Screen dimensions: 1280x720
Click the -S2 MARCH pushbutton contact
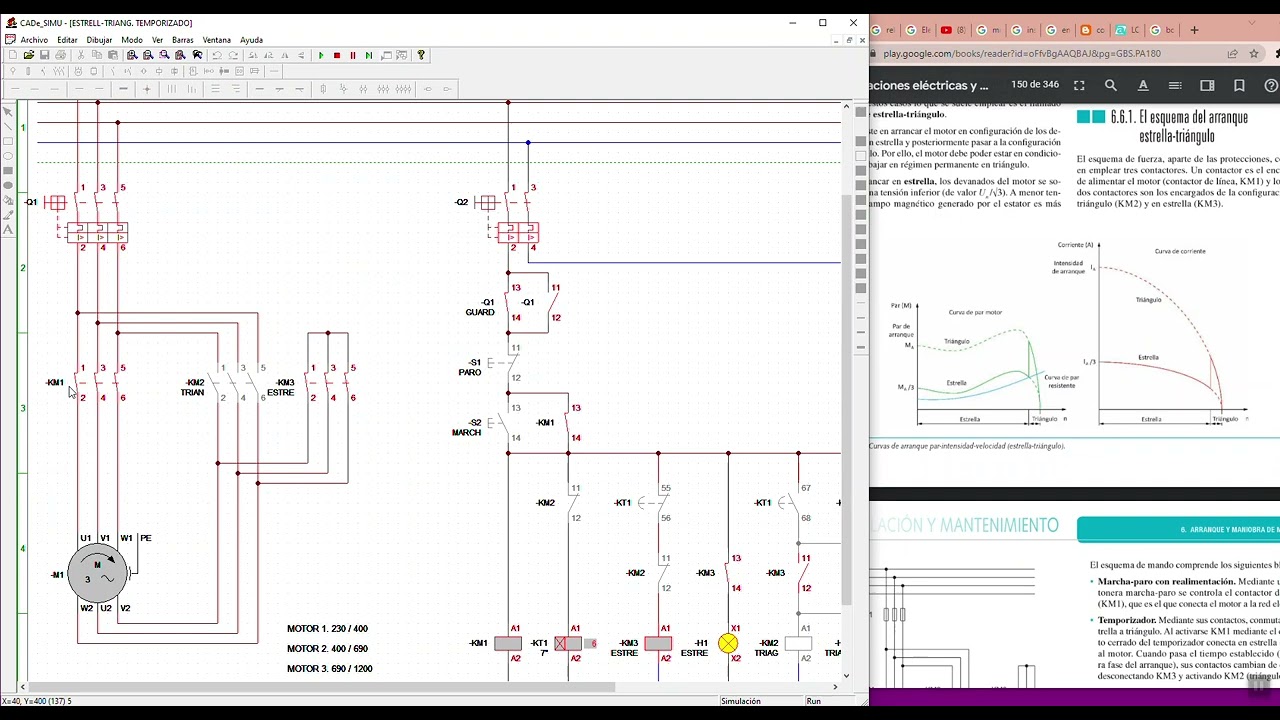[x=502, y=423]
